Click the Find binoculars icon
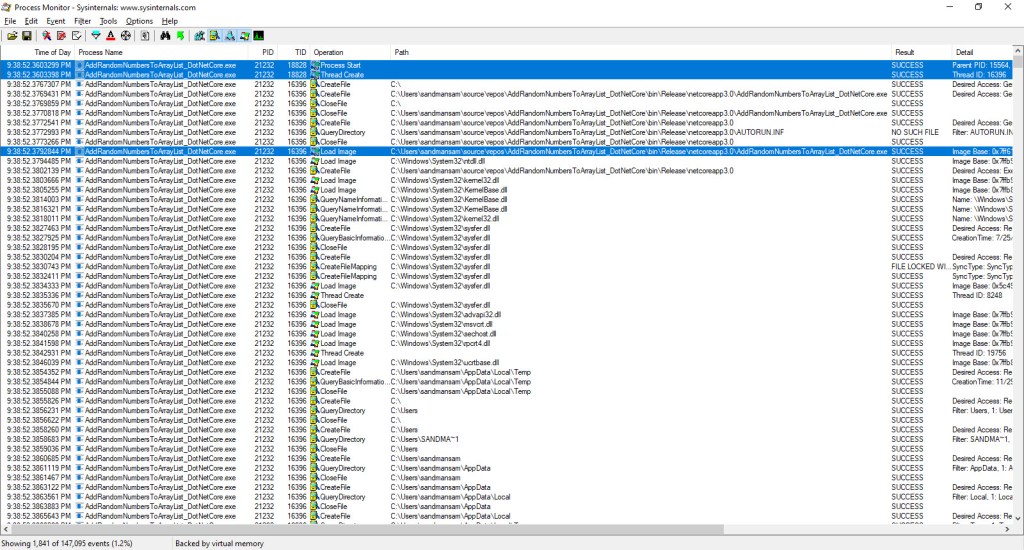This screenshot has width=1024, height=550. coord(166,35)
